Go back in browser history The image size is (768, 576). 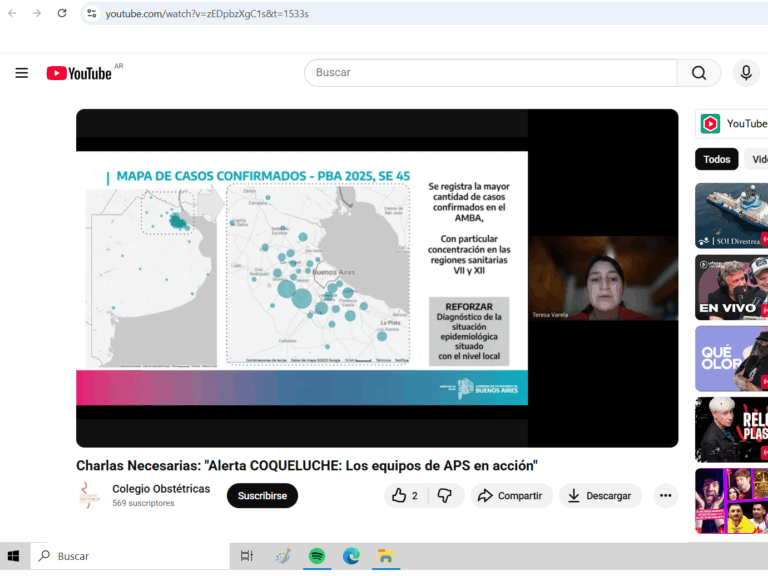pyautogui.click(x=12, y=13)
